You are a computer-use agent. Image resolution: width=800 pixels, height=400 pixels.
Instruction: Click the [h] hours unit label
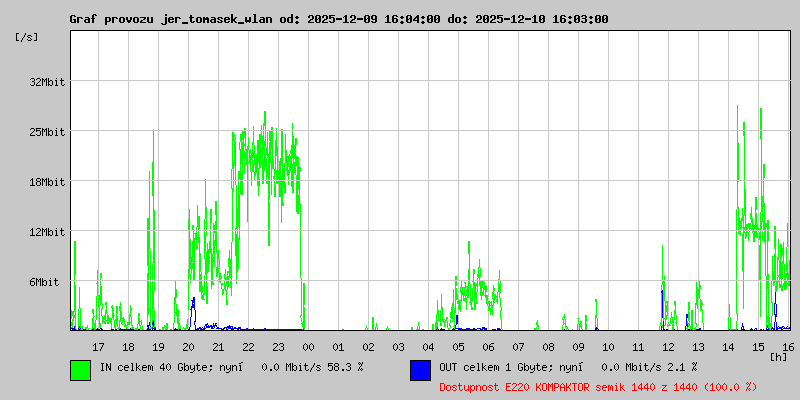pos(779,356)
